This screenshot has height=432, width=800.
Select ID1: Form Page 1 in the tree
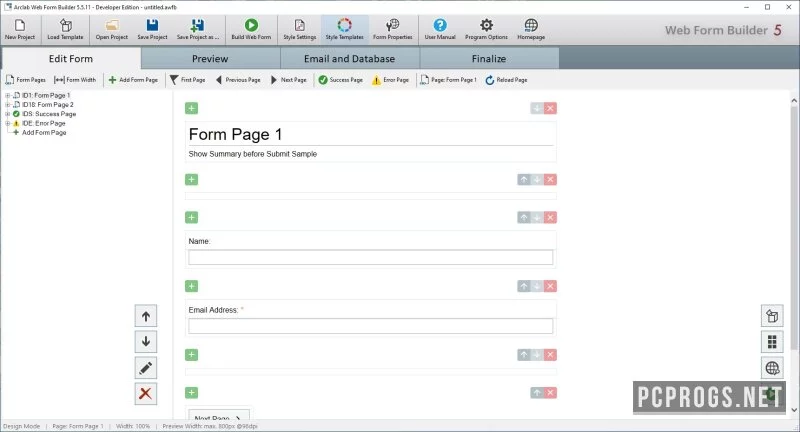tap(46, 95)
